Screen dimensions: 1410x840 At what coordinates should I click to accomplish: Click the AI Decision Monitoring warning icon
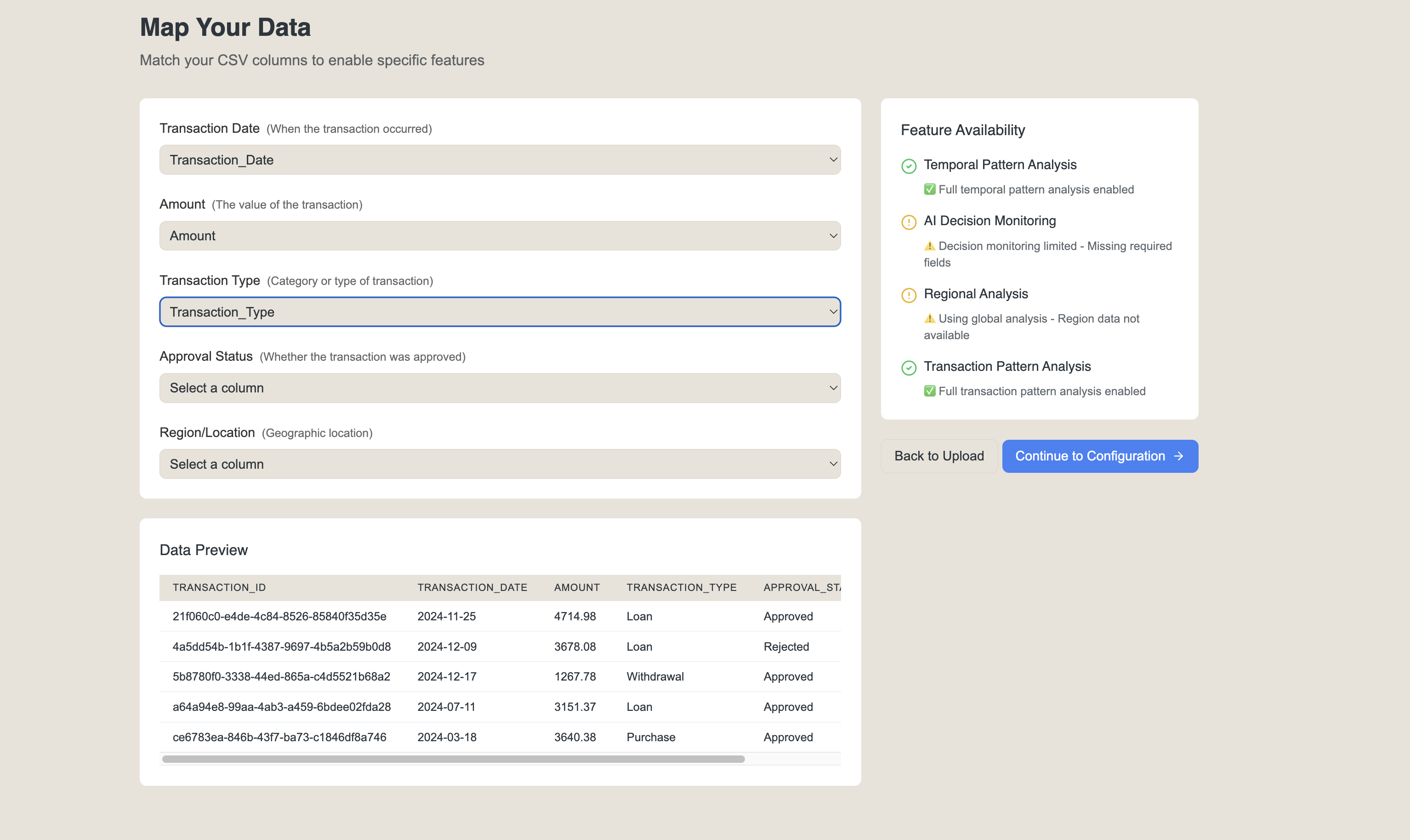909,222
